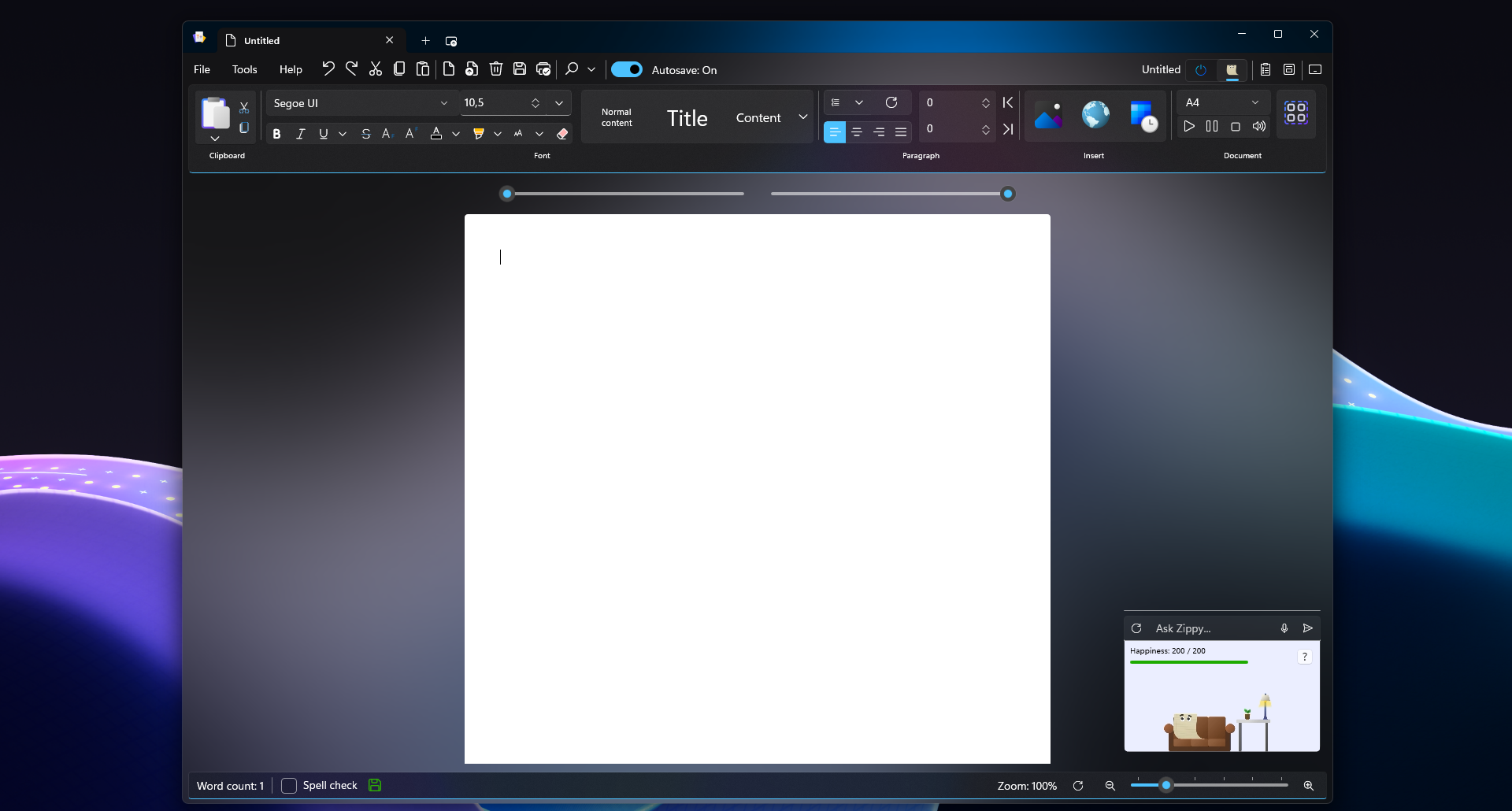Insert a web link via the globe icon
Image resolution: width=1512 pixels, height=811 pixels.
[x=1095, y=115]
